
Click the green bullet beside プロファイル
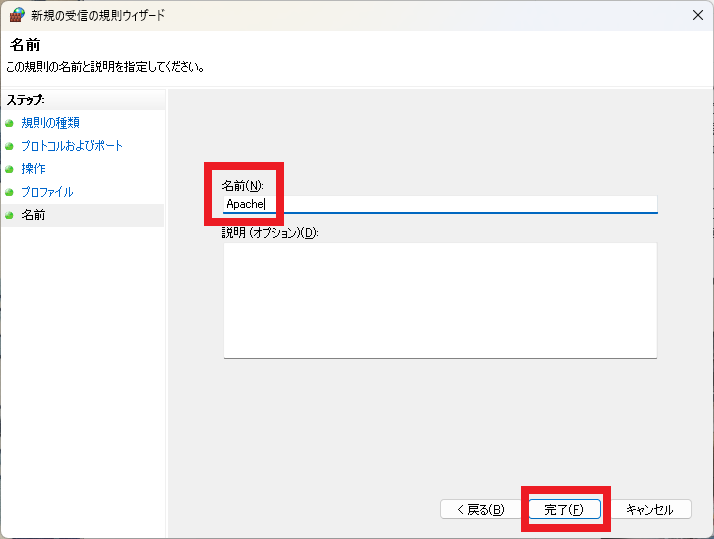9,193
